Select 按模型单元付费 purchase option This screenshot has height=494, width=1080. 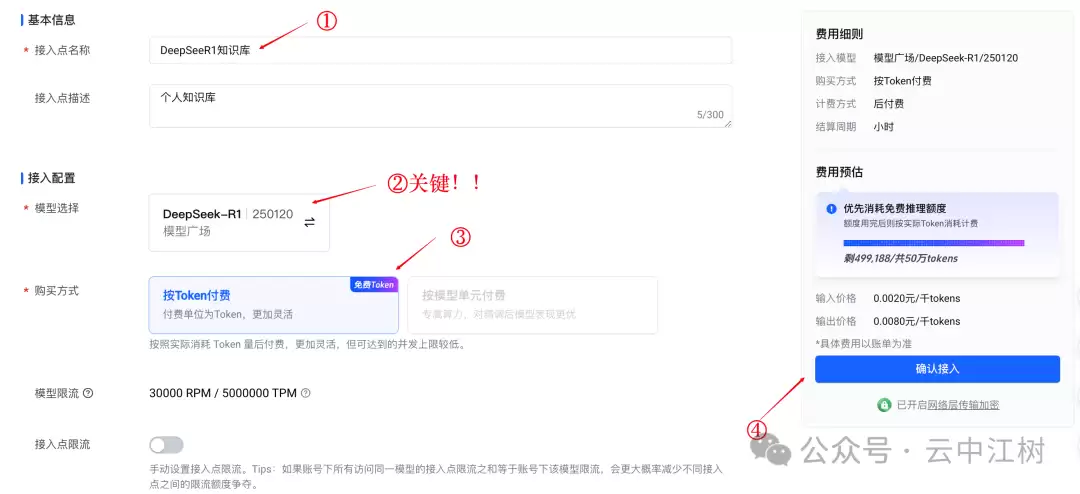[x=532, y=305]
